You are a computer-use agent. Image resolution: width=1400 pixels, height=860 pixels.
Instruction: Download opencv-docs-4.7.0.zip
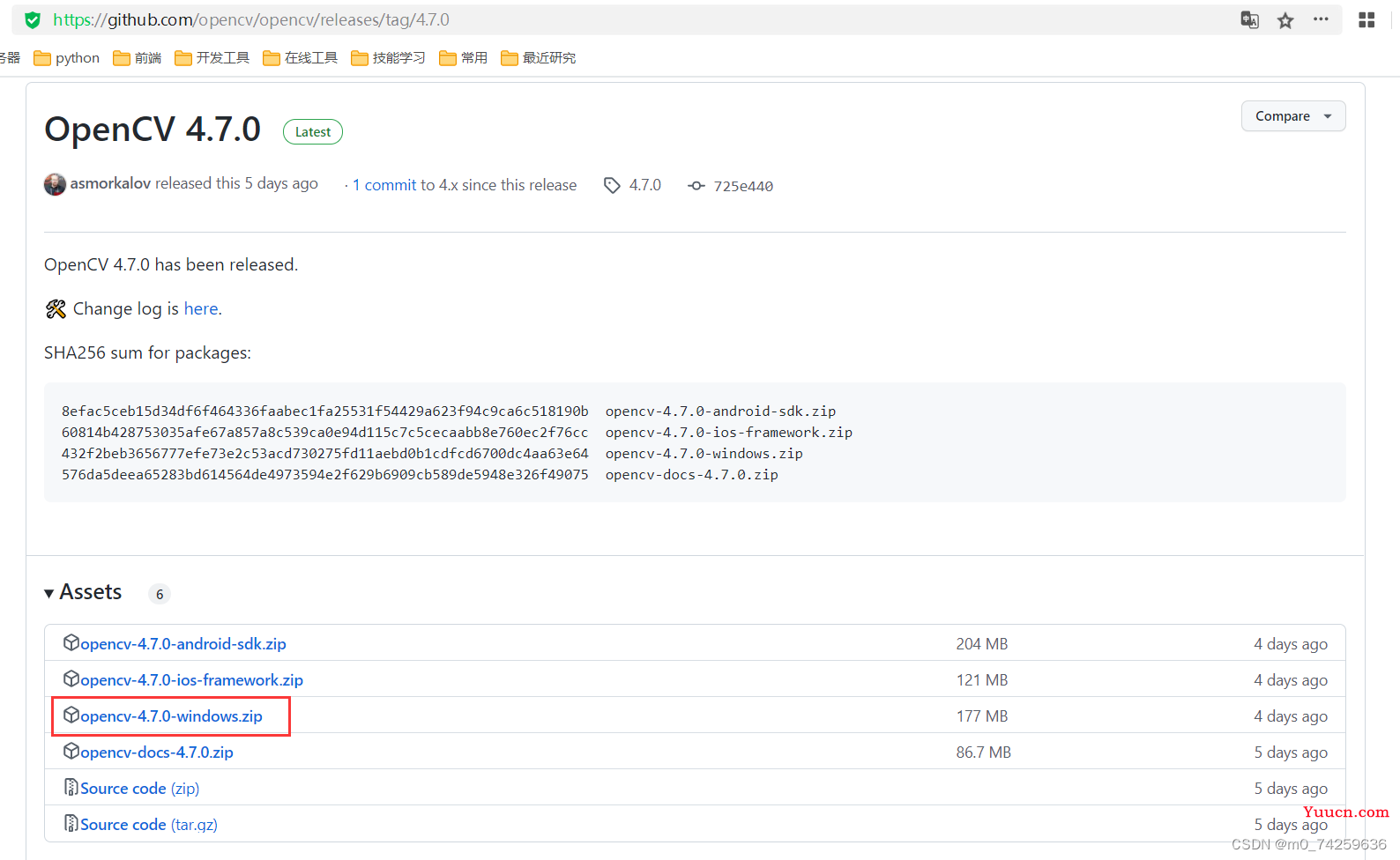click(157, 752)
